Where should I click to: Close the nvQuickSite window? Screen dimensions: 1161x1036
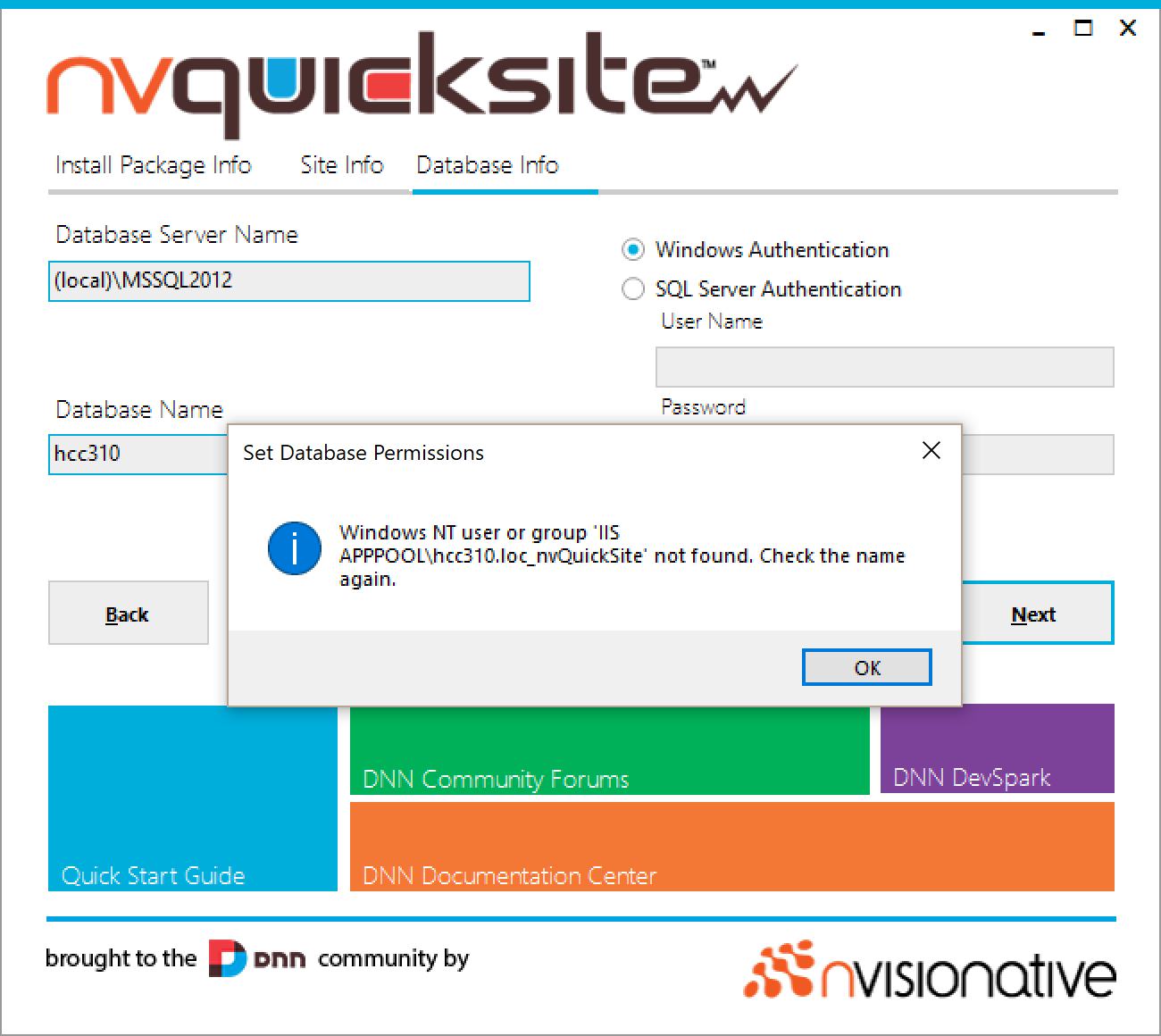tap(1128, 29)
